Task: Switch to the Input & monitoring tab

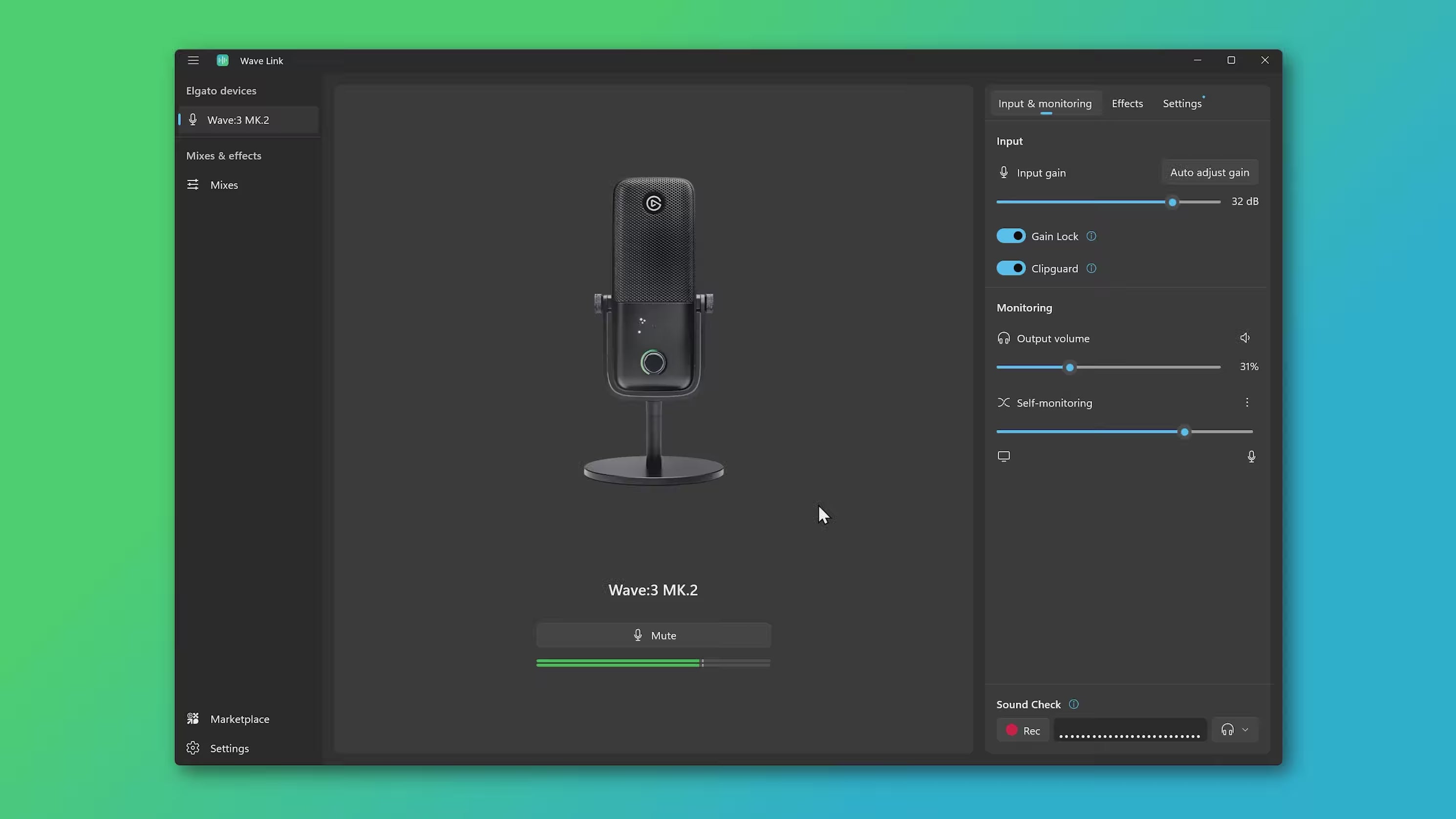Action: pos(1045,104)
